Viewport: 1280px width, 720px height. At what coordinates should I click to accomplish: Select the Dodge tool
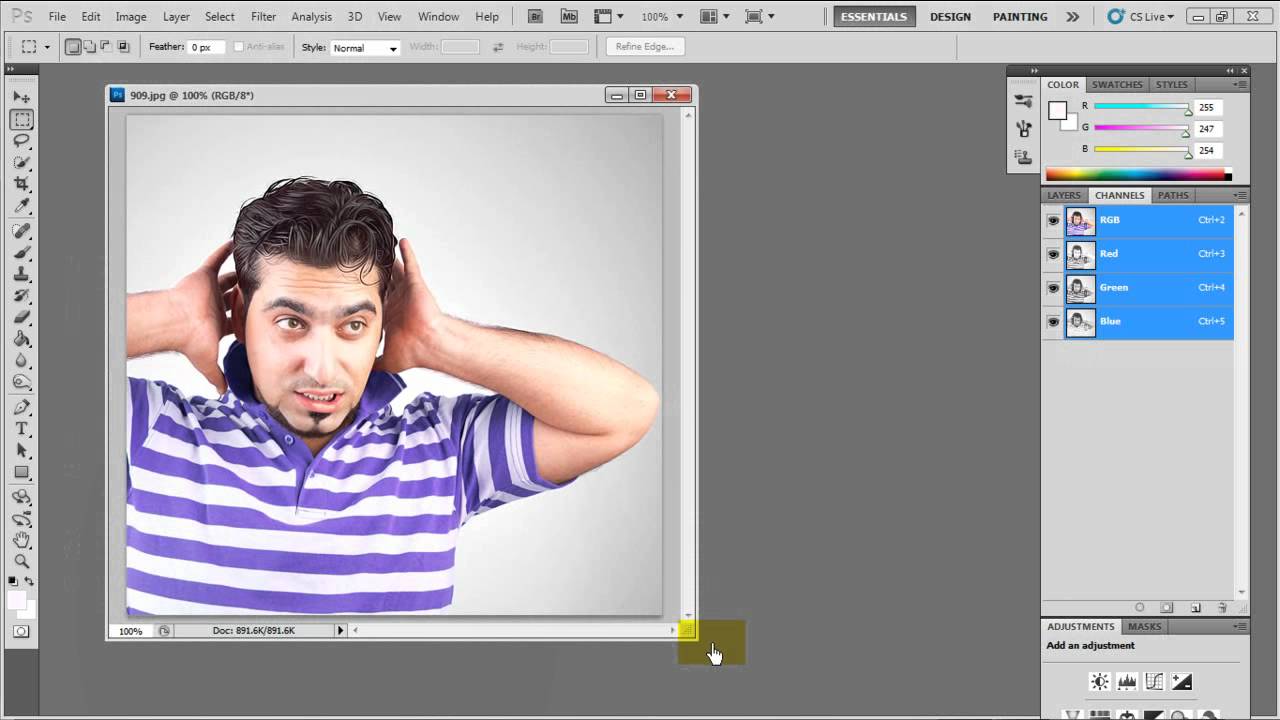pyautogui.click(x=21, y=382)
